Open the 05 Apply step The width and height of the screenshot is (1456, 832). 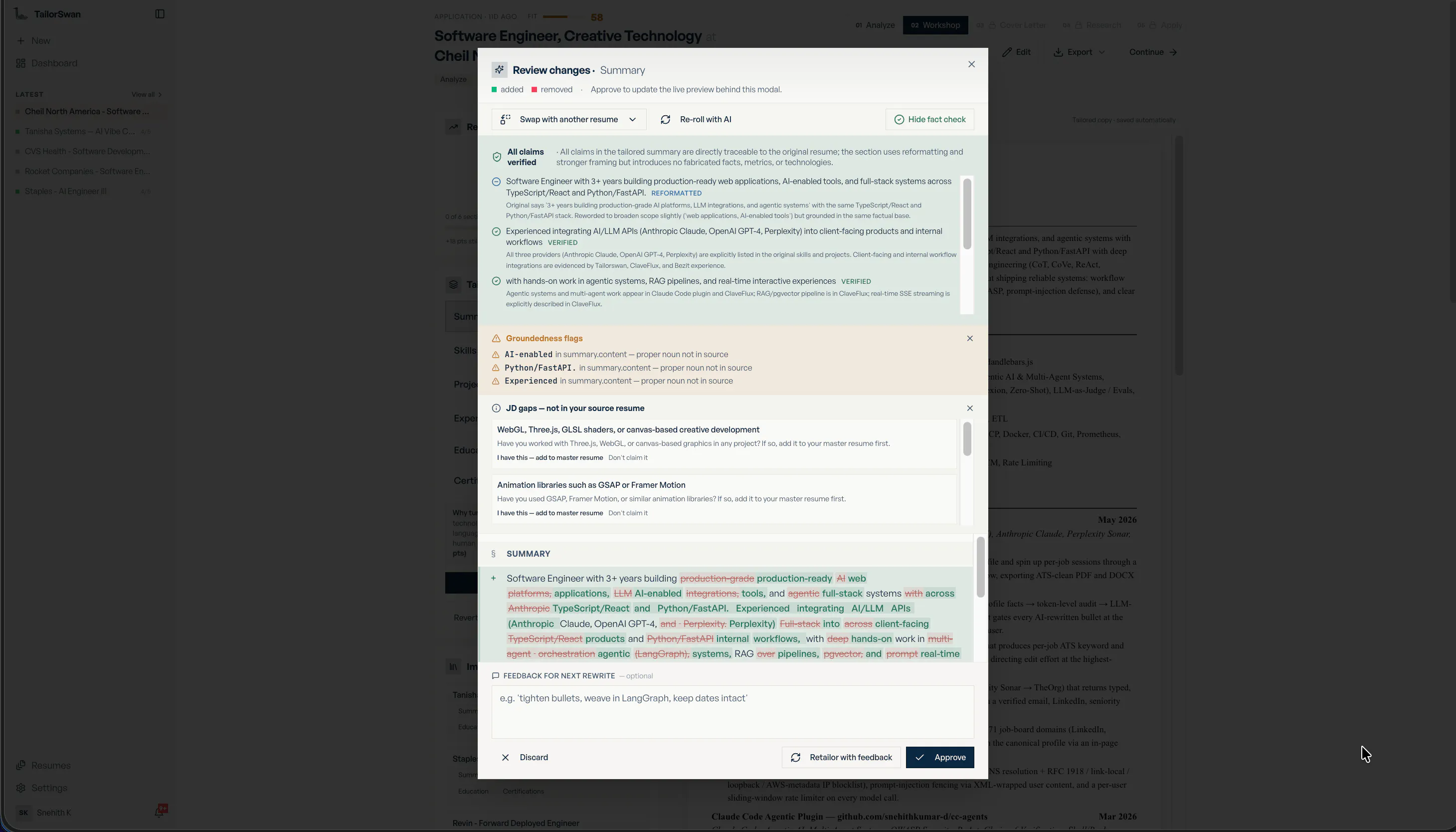1159,25
